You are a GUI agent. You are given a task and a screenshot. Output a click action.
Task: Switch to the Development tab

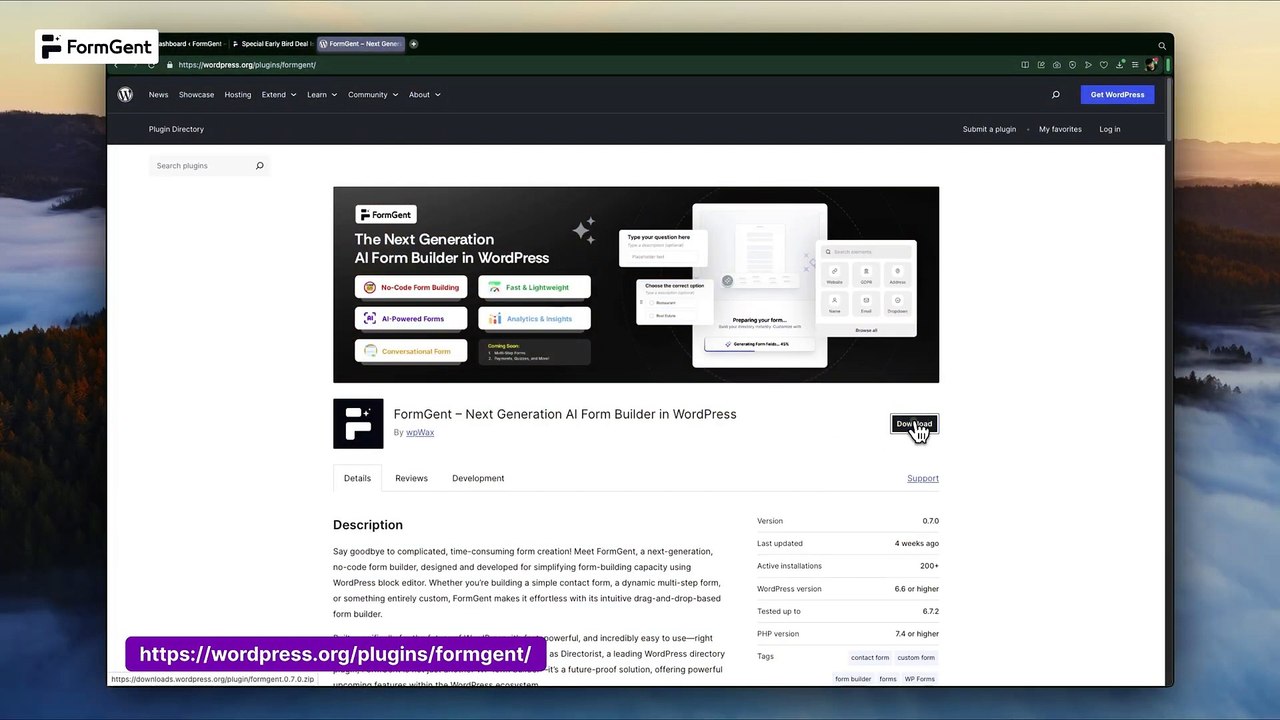478,478
